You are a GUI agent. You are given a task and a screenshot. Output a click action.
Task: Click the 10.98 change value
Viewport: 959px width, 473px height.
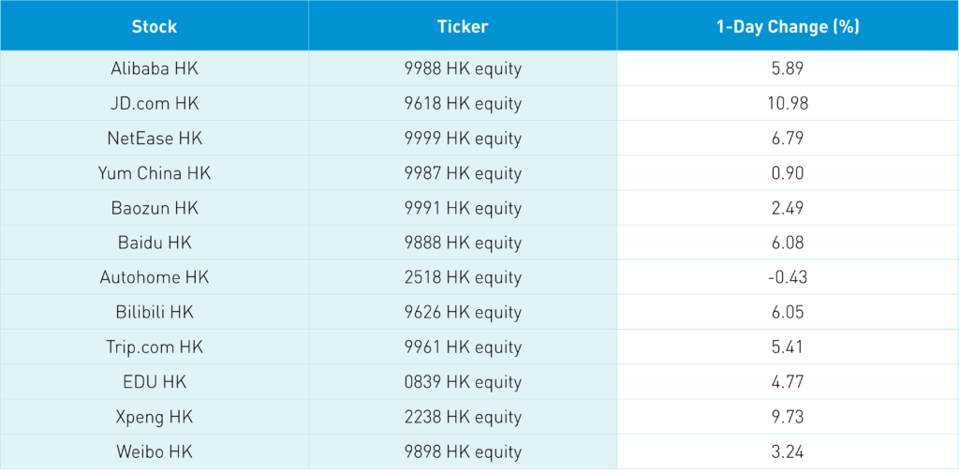787,104
